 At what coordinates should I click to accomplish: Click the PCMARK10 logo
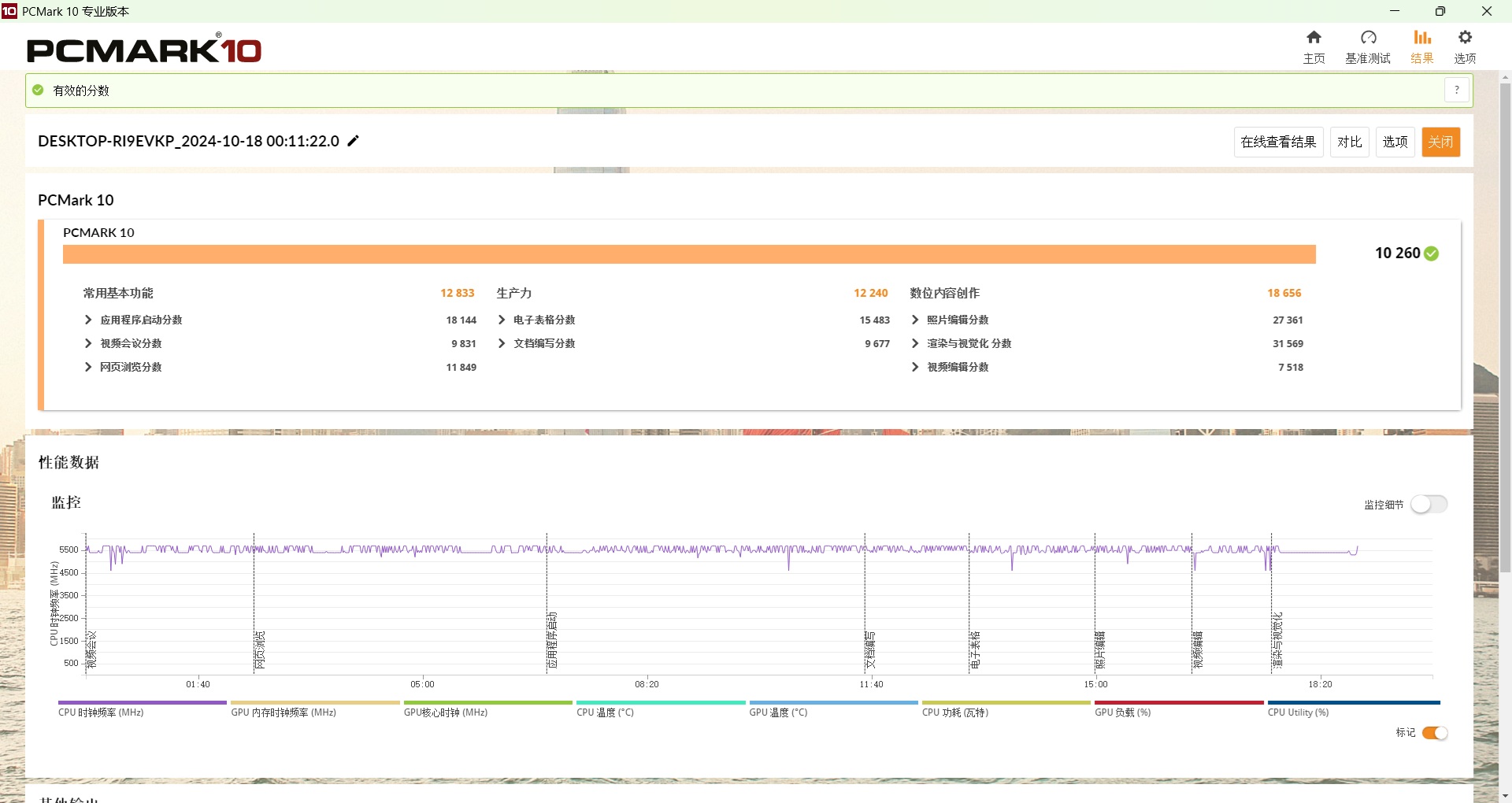point(144,50)
